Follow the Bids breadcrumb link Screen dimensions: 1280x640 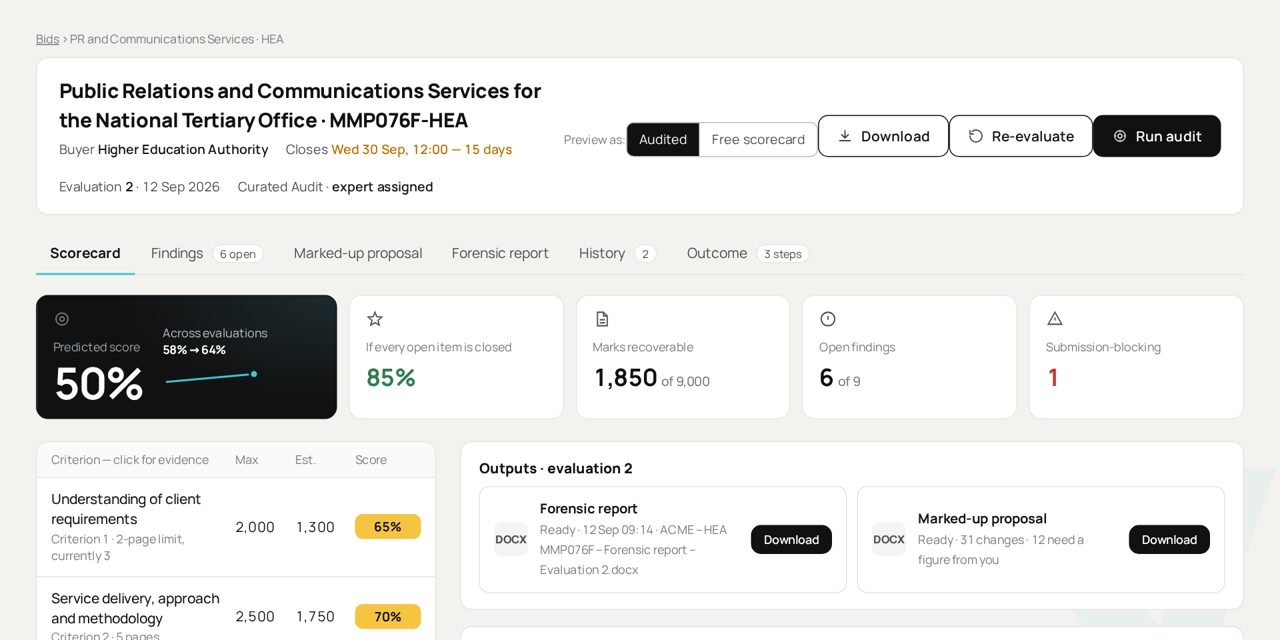point(48,39)
